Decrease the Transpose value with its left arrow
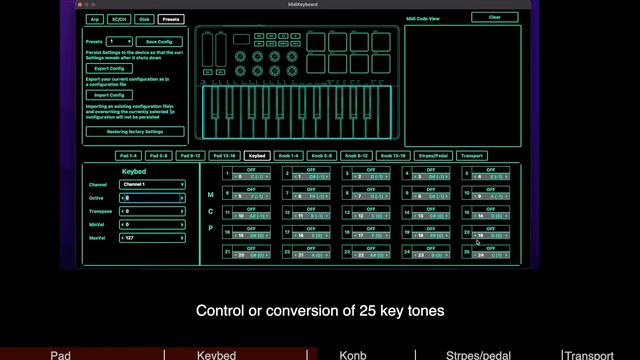The width and height of the screenshot is (640, 360). click(x=123, y=211)
